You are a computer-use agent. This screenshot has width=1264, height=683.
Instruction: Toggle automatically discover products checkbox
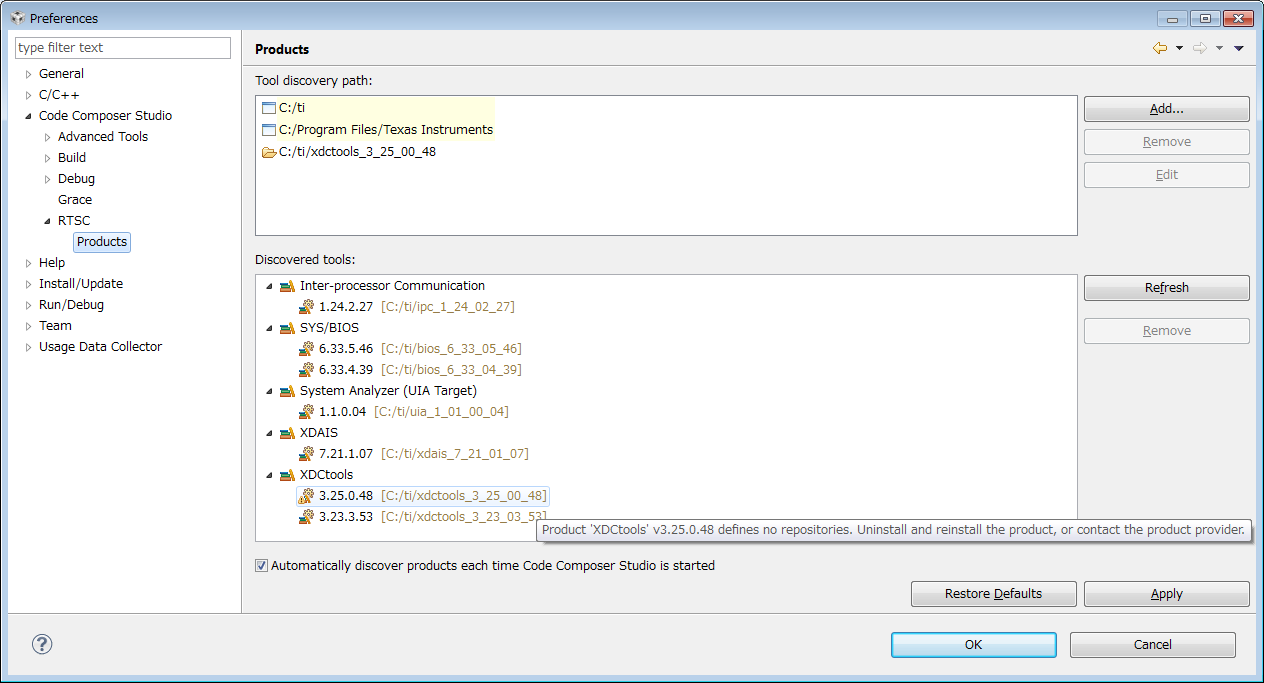(262, 566)
